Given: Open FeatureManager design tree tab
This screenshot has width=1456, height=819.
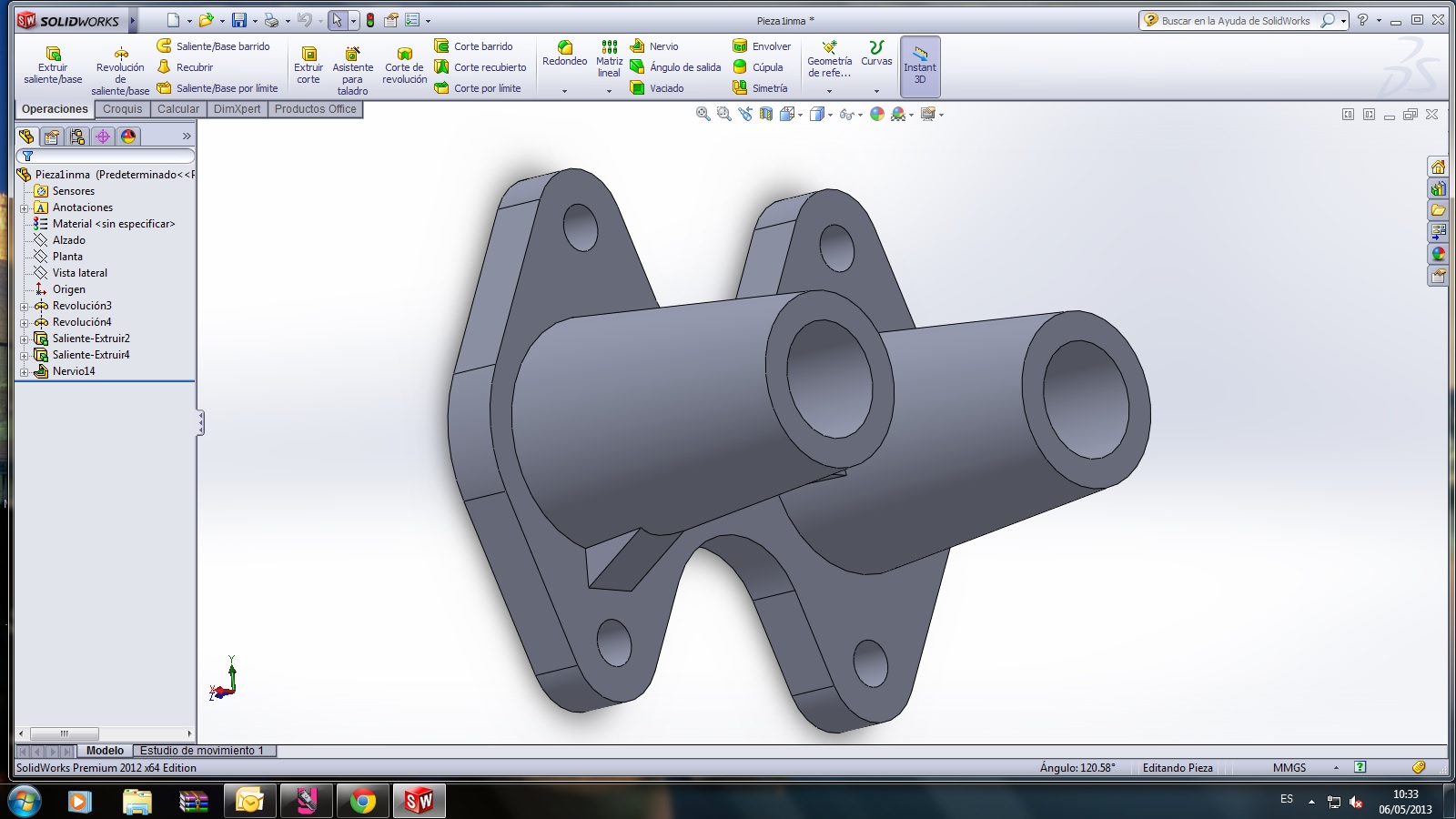Looking at the screenshot, I should click(x=26, y=136).
